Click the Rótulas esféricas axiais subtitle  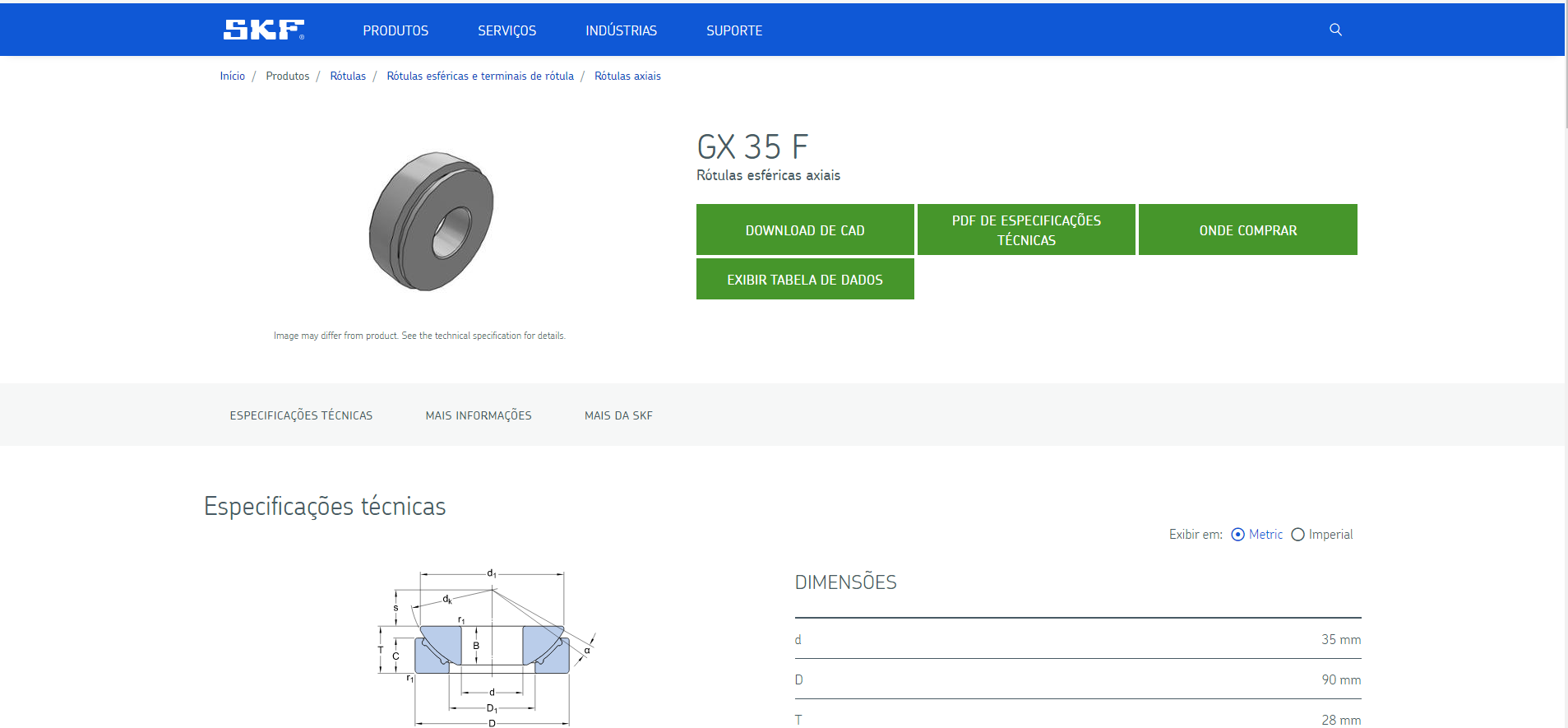768,175
